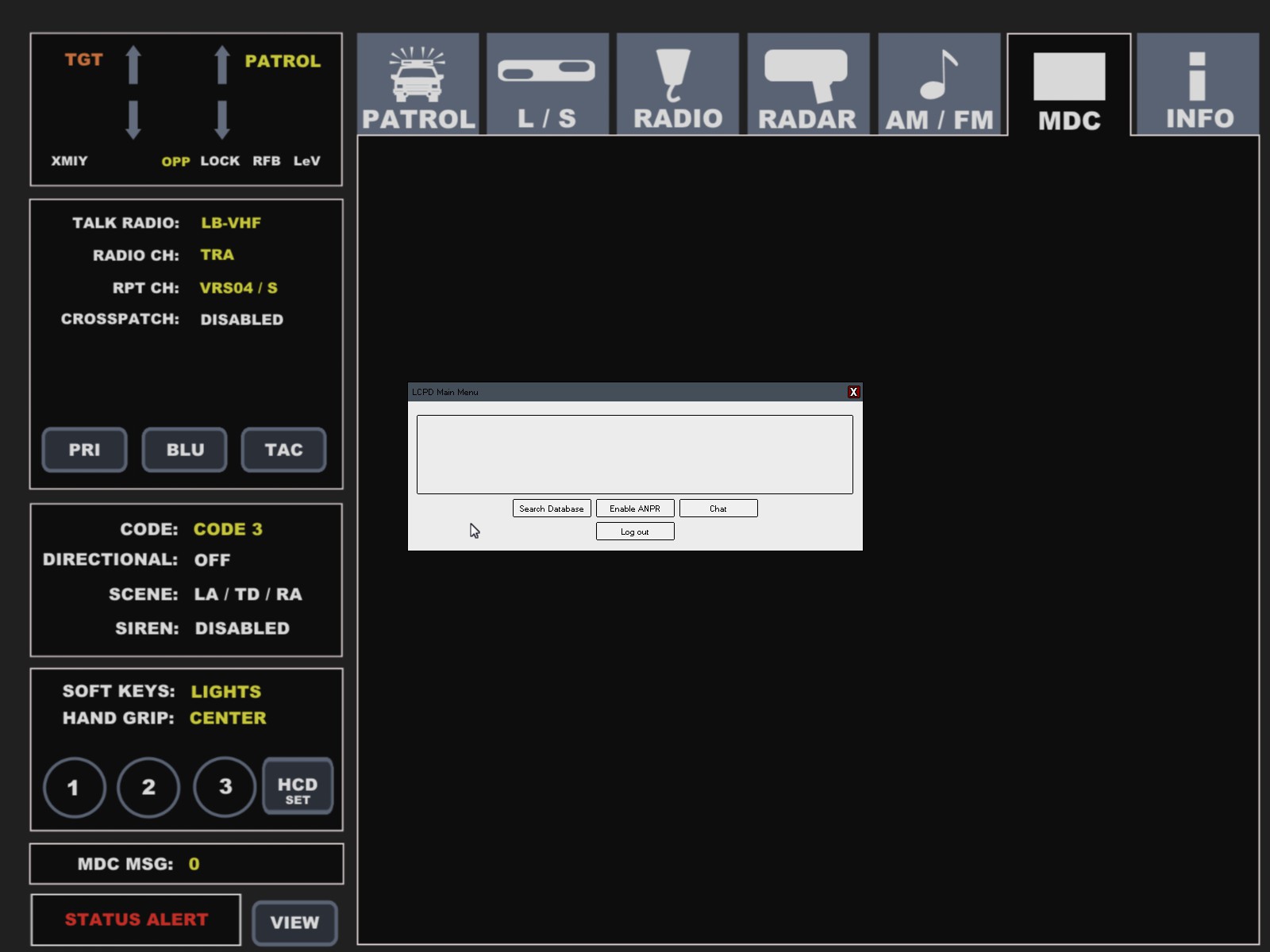Toggle the PRI radio button
This screenshot has height=952, width=1270.
point(84,450)
